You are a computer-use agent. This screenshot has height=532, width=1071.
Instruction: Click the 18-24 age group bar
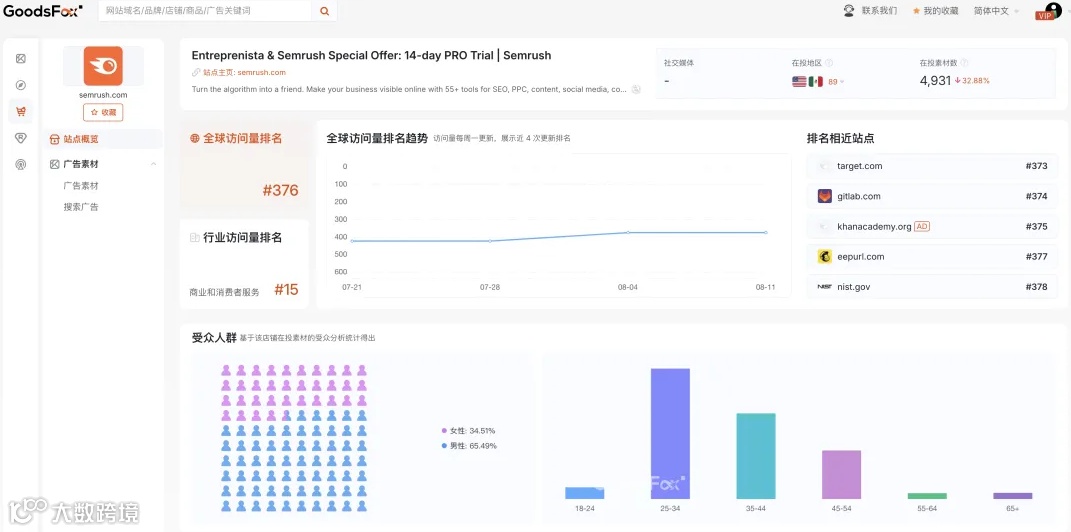(585, 493)
